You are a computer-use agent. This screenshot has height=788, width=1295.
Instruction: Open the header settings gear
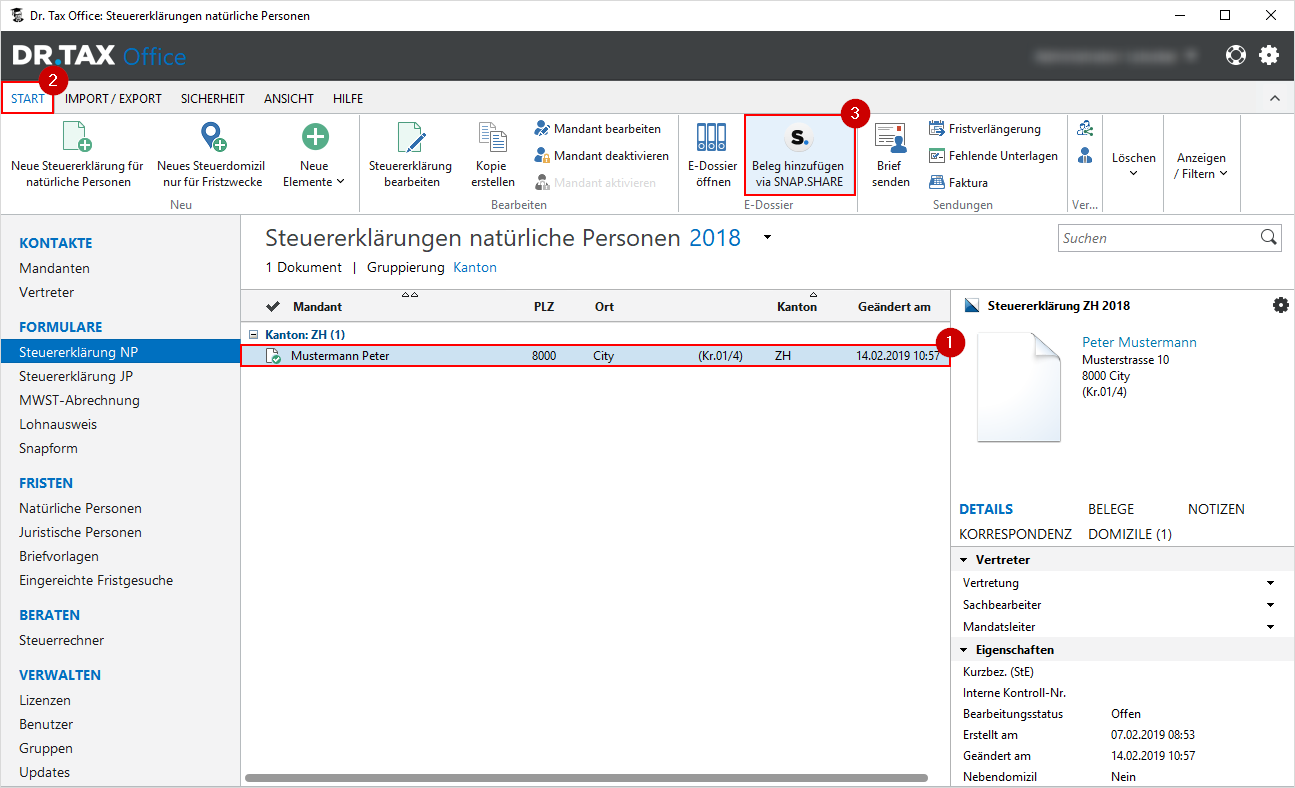tap(1269, 55)
